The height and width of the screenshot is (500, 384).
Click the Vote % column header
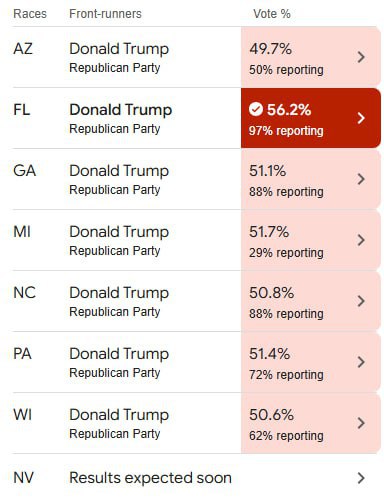(x=272, y=14)
